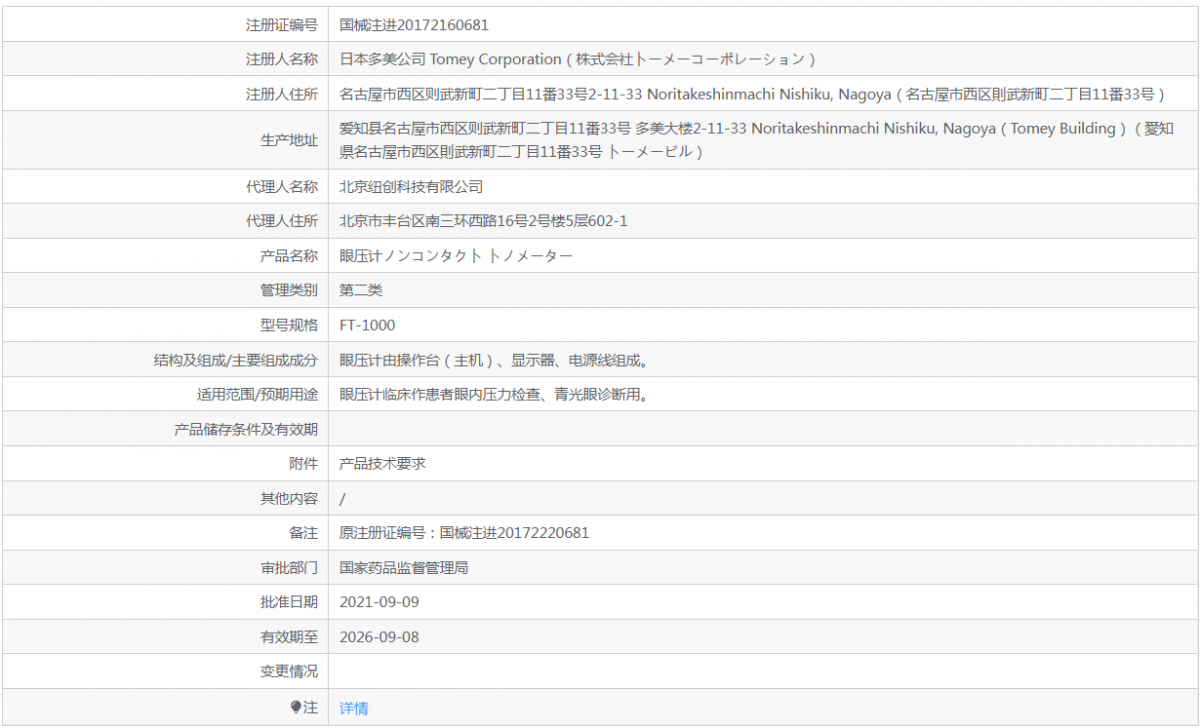
Task: Select agent address 北京市丰台区南三环西路16号2号楼5层602-1
Action: coord(484,221)
